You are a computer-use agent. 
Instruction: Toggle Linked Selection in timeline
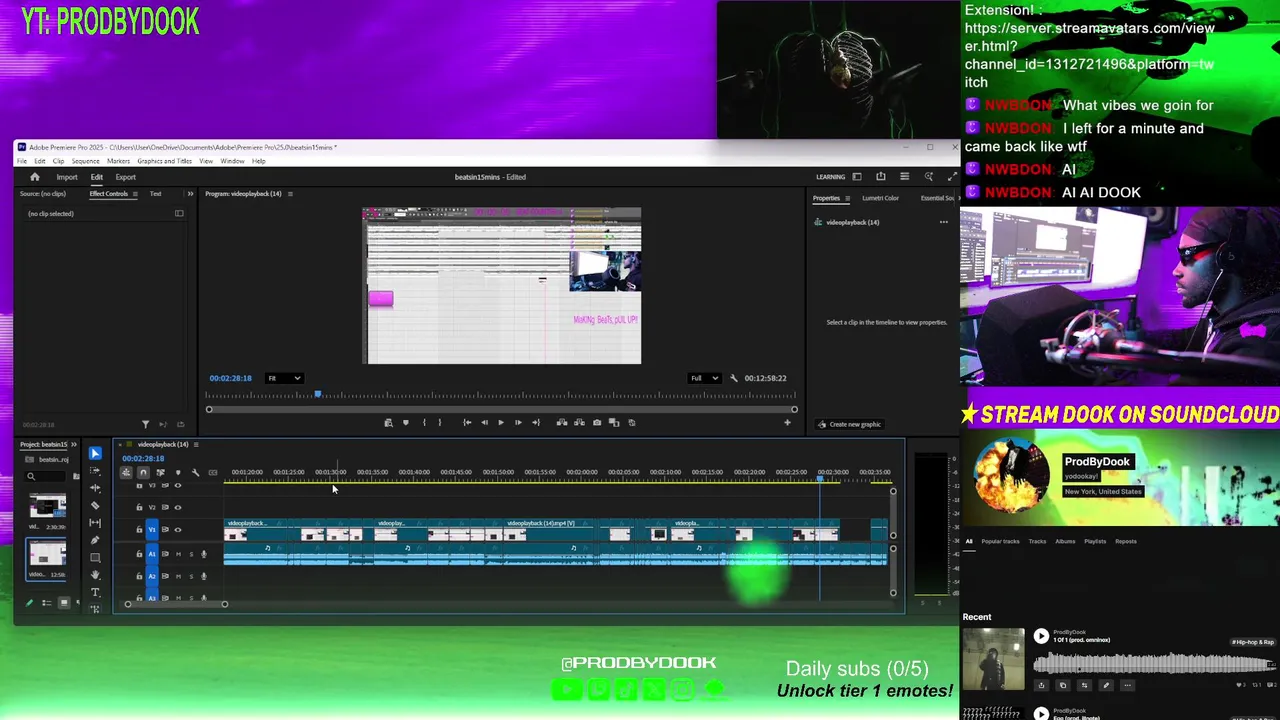point(160,472)
